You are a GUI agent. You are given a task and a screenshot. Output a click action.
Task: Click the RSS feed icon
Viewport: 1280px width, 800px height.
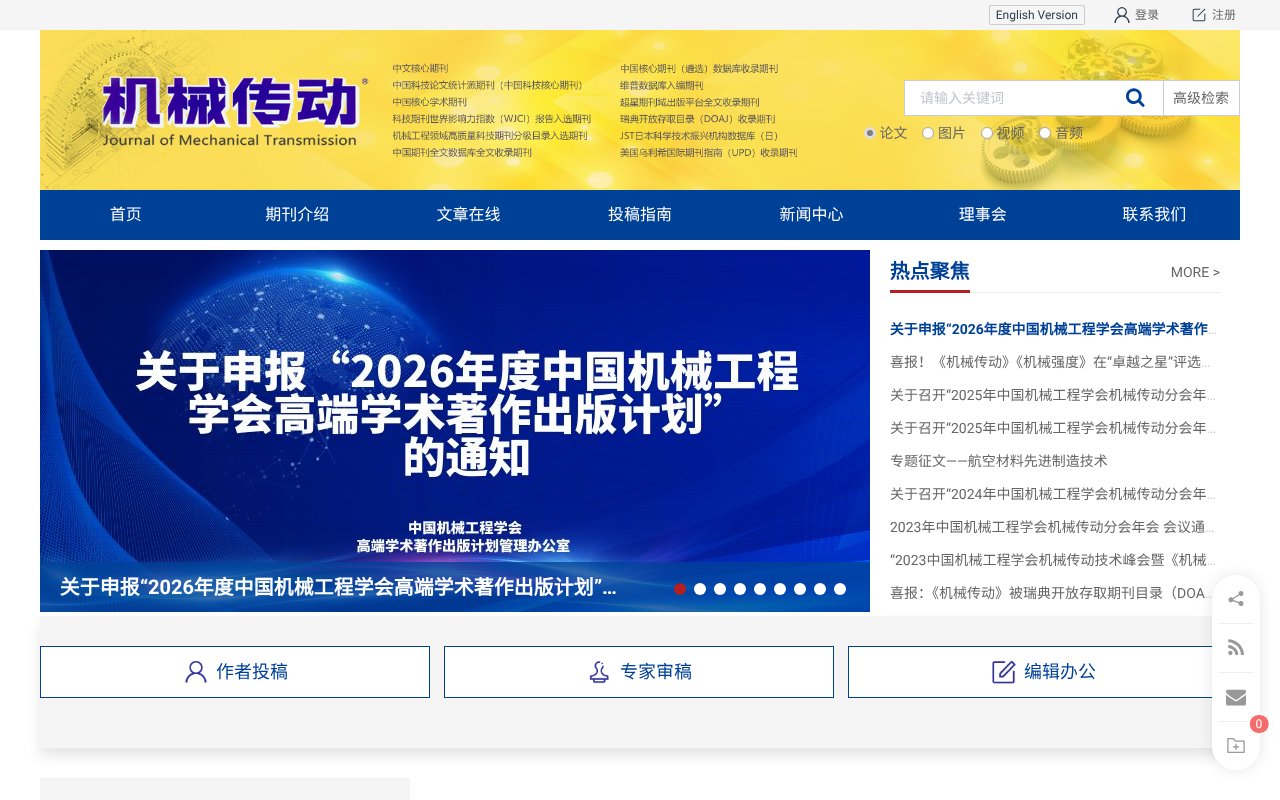tap(1236, 647)
